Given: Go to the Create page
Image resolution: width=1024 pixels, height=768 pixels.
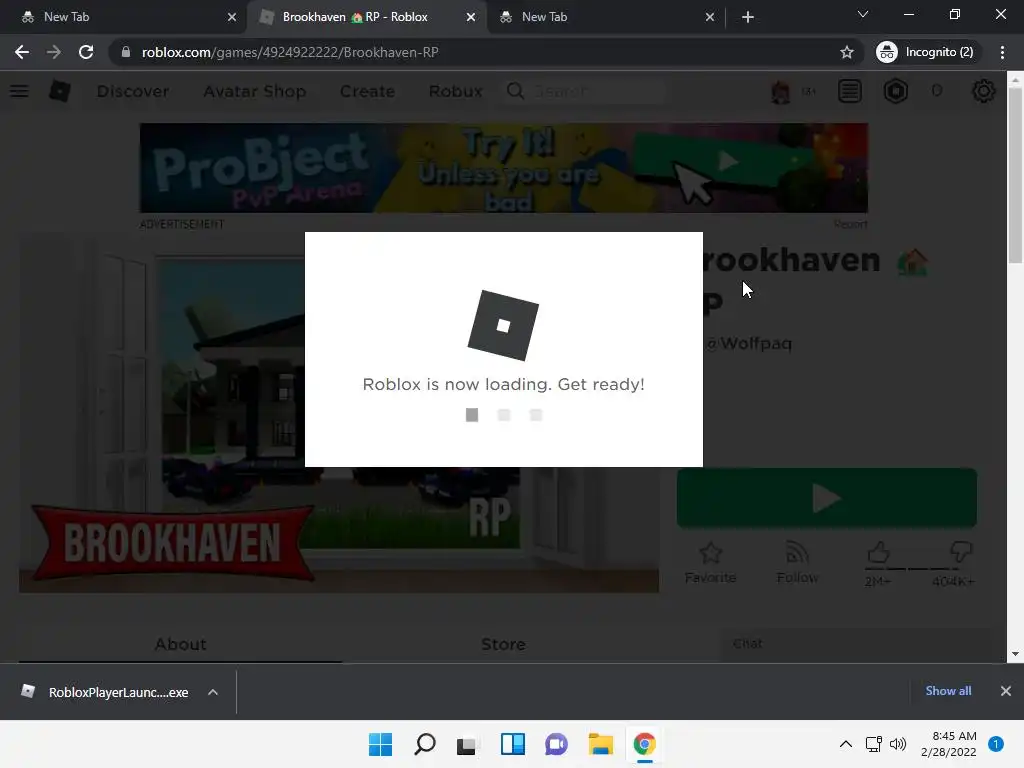Looking at the screenshot, I should coord(367,91).
